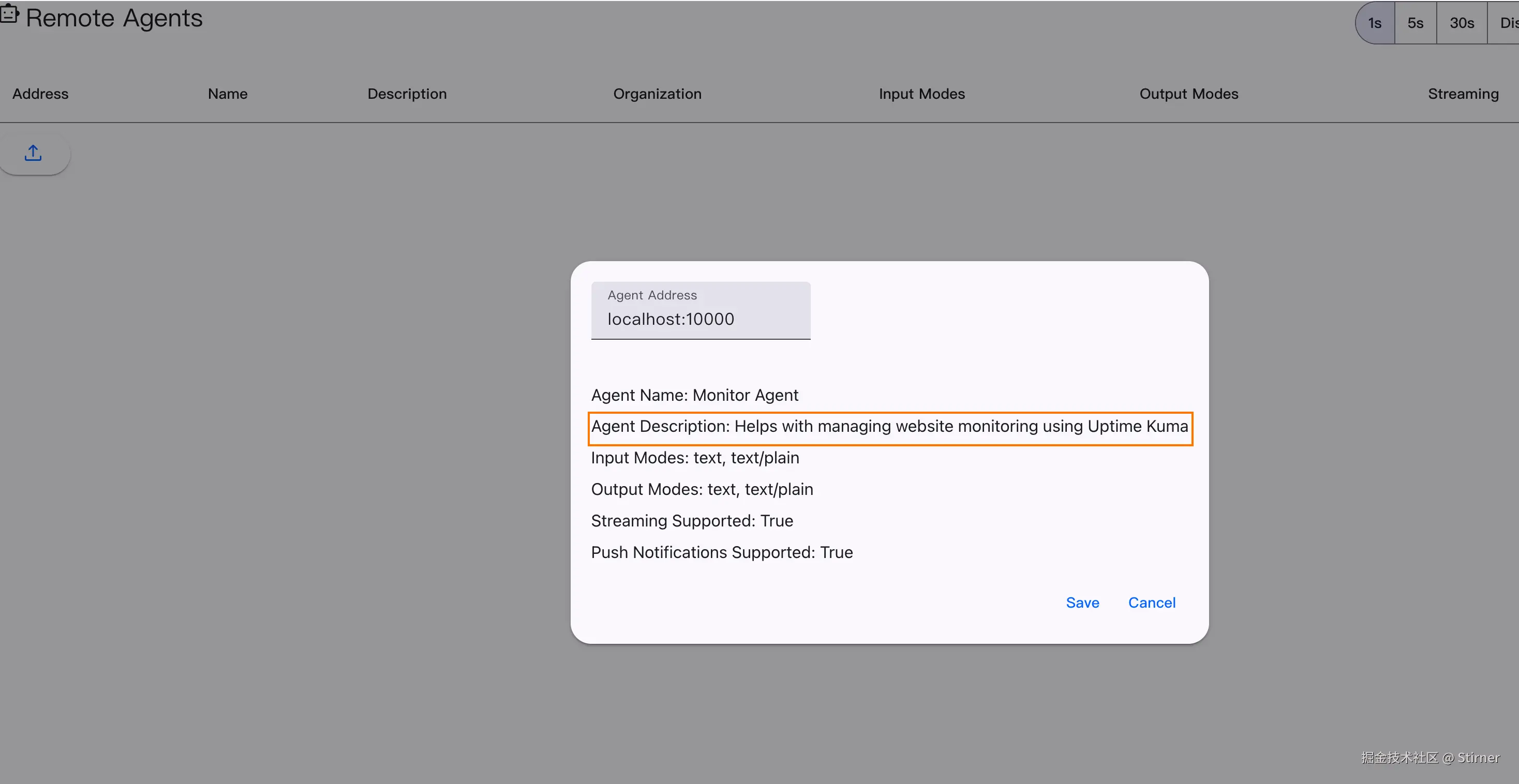Click the upload agent icon button

33,153
